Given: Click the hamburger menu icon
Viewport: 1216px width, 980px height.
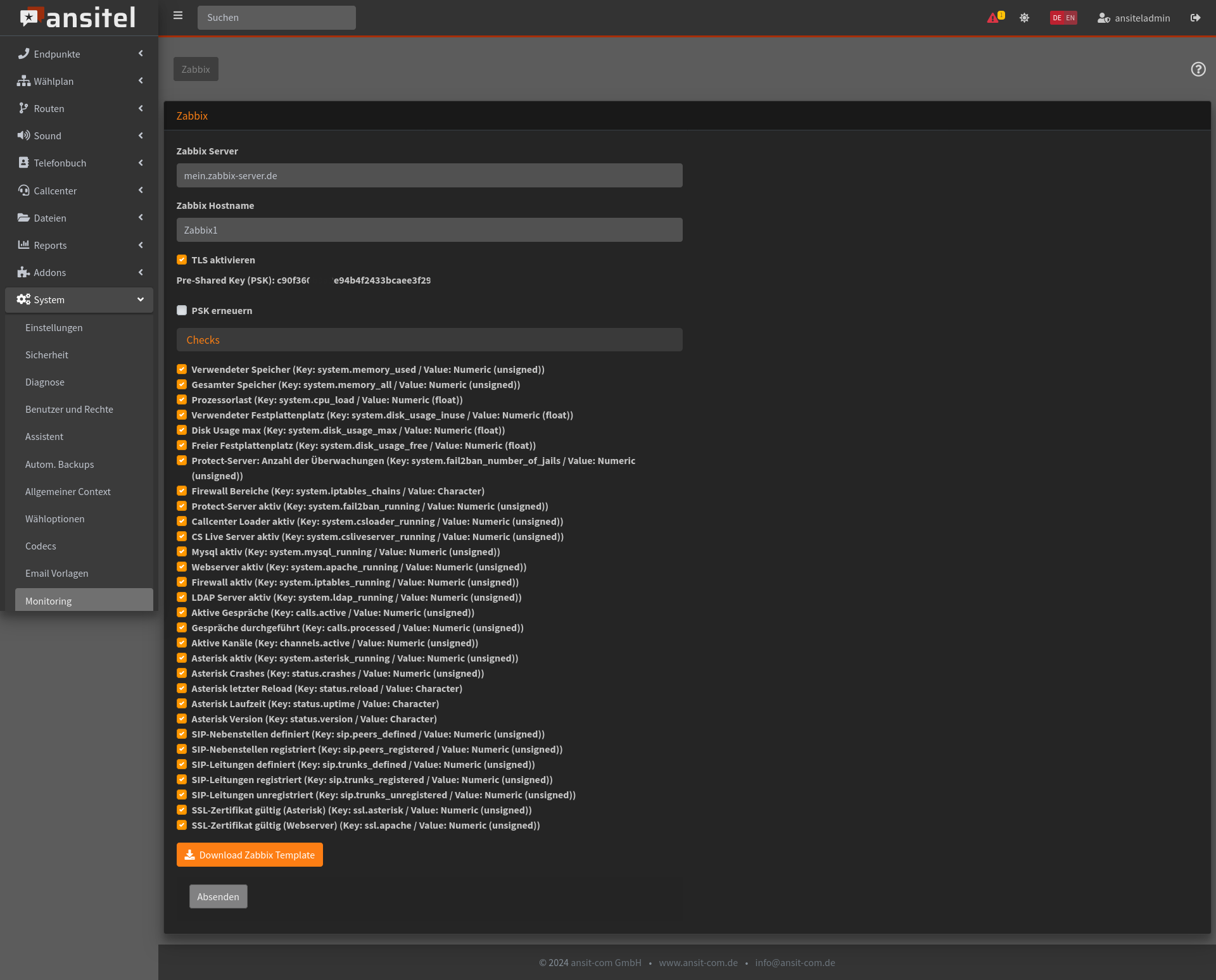Looking at the screenshot, I should pyautogui.click(x=178, y=16).
